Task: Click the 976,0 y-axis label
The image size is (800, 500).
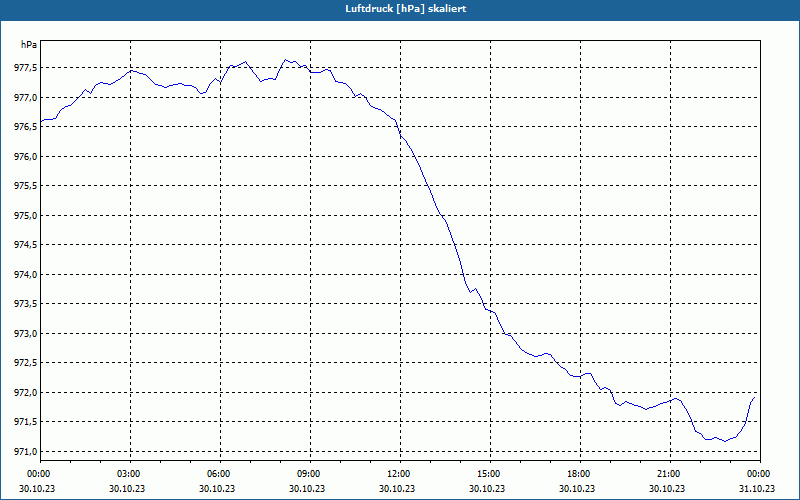Action: tap(26, 157)
